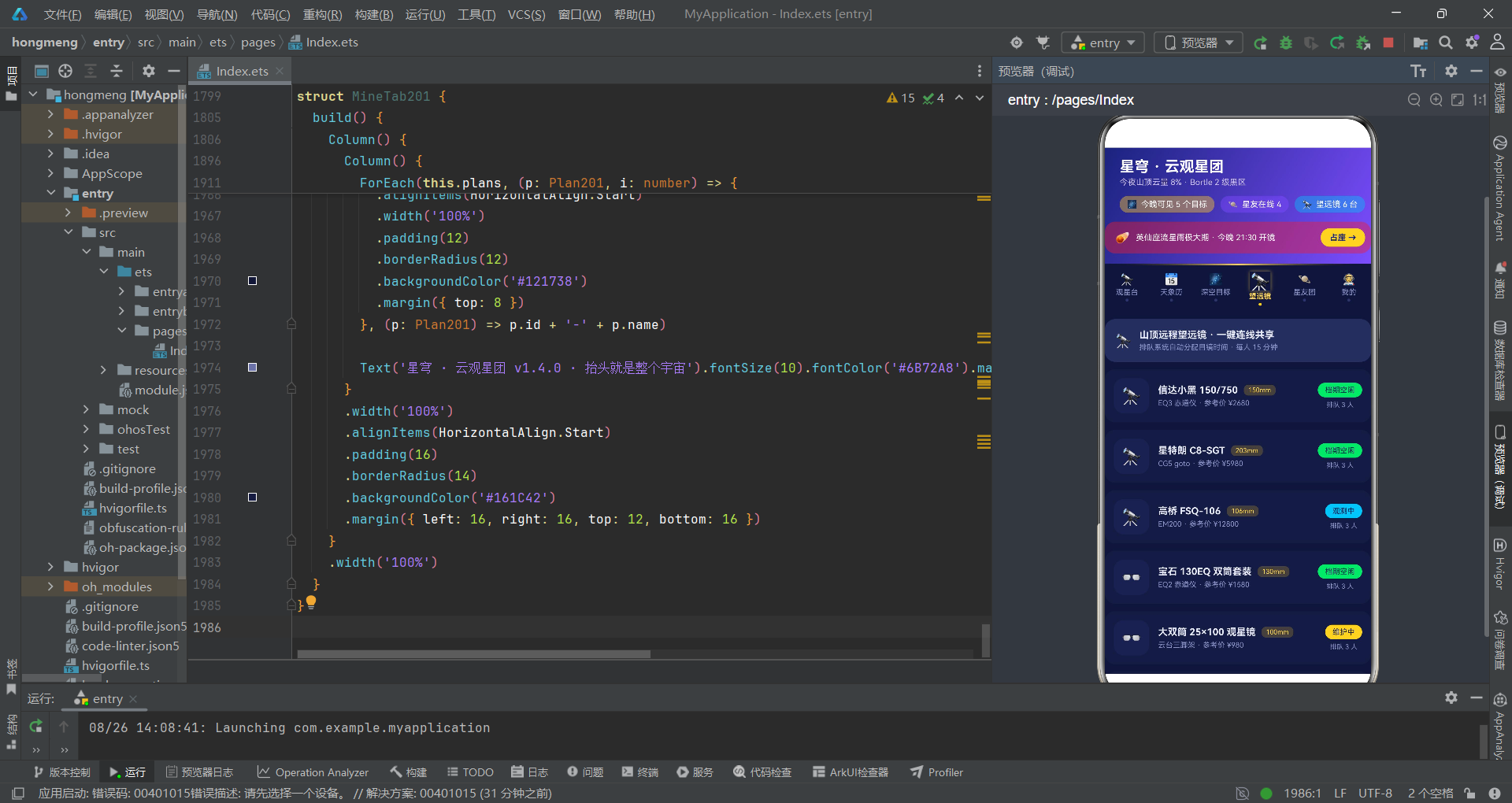
Task: Expand the oh_modules folder
Action: coord(50,587)
